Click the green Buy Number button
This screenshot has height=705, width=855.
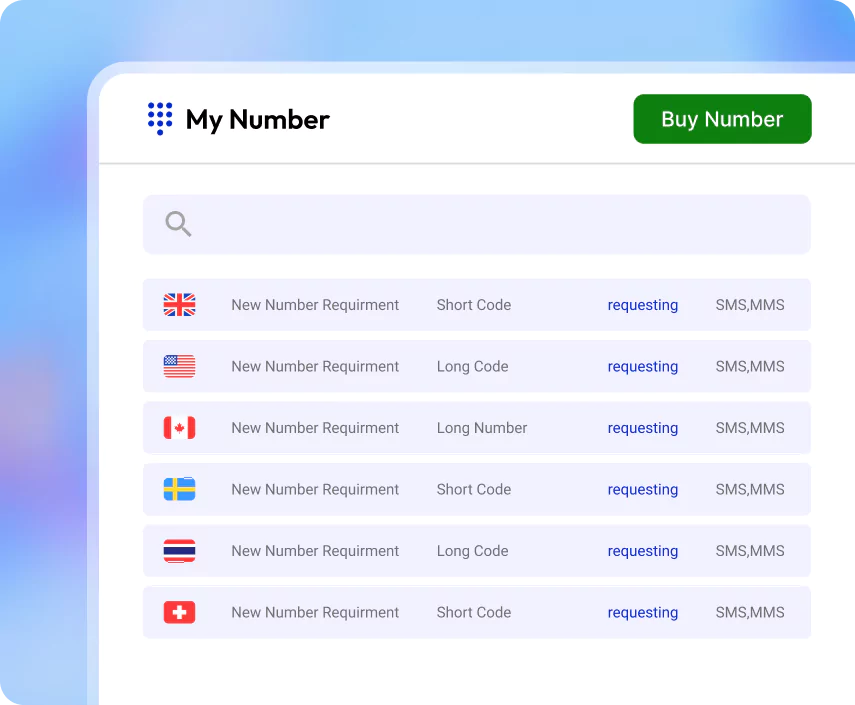(722, 119)
